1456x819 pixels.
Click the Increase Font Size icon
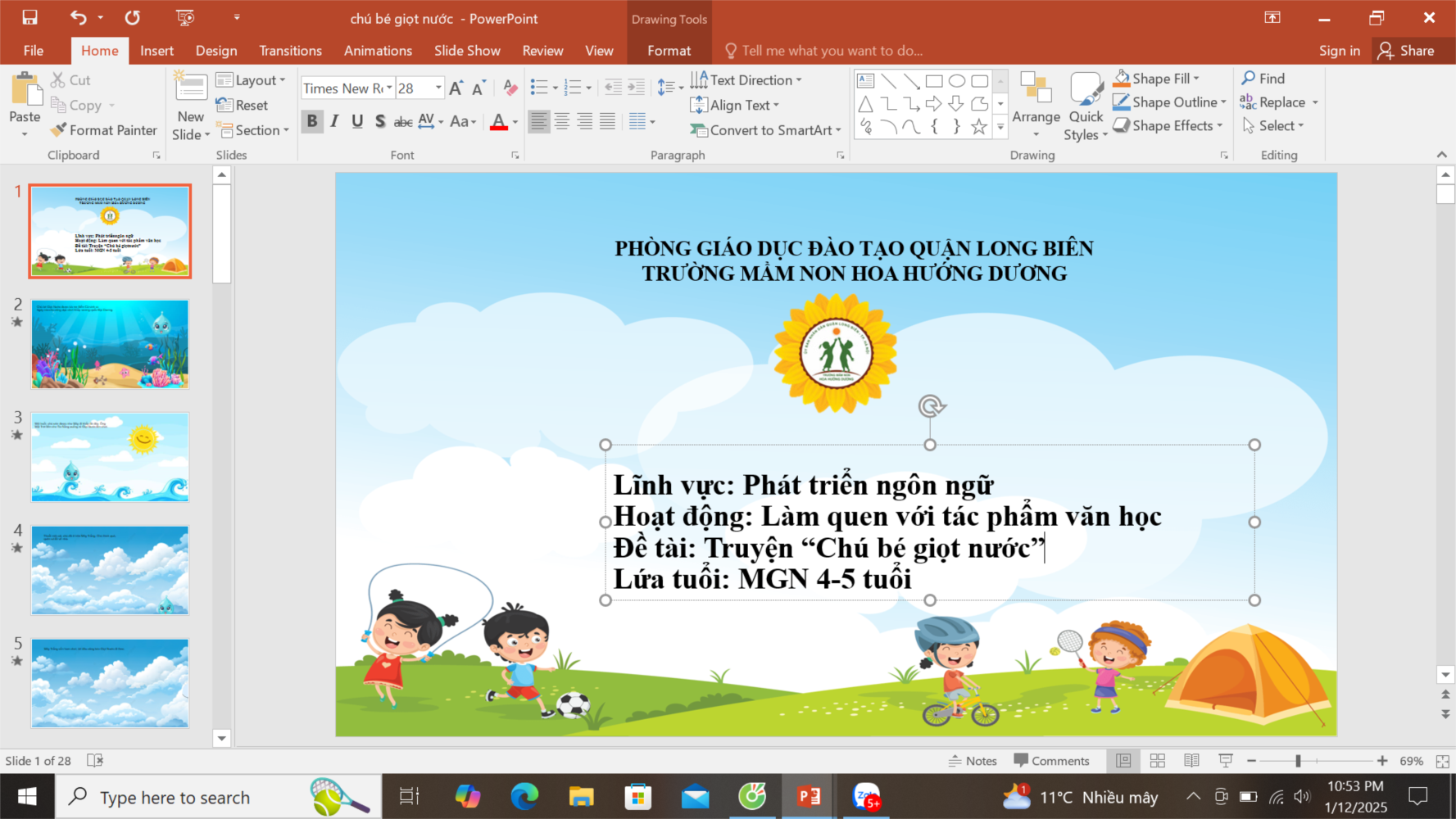[x=456, y=88]
